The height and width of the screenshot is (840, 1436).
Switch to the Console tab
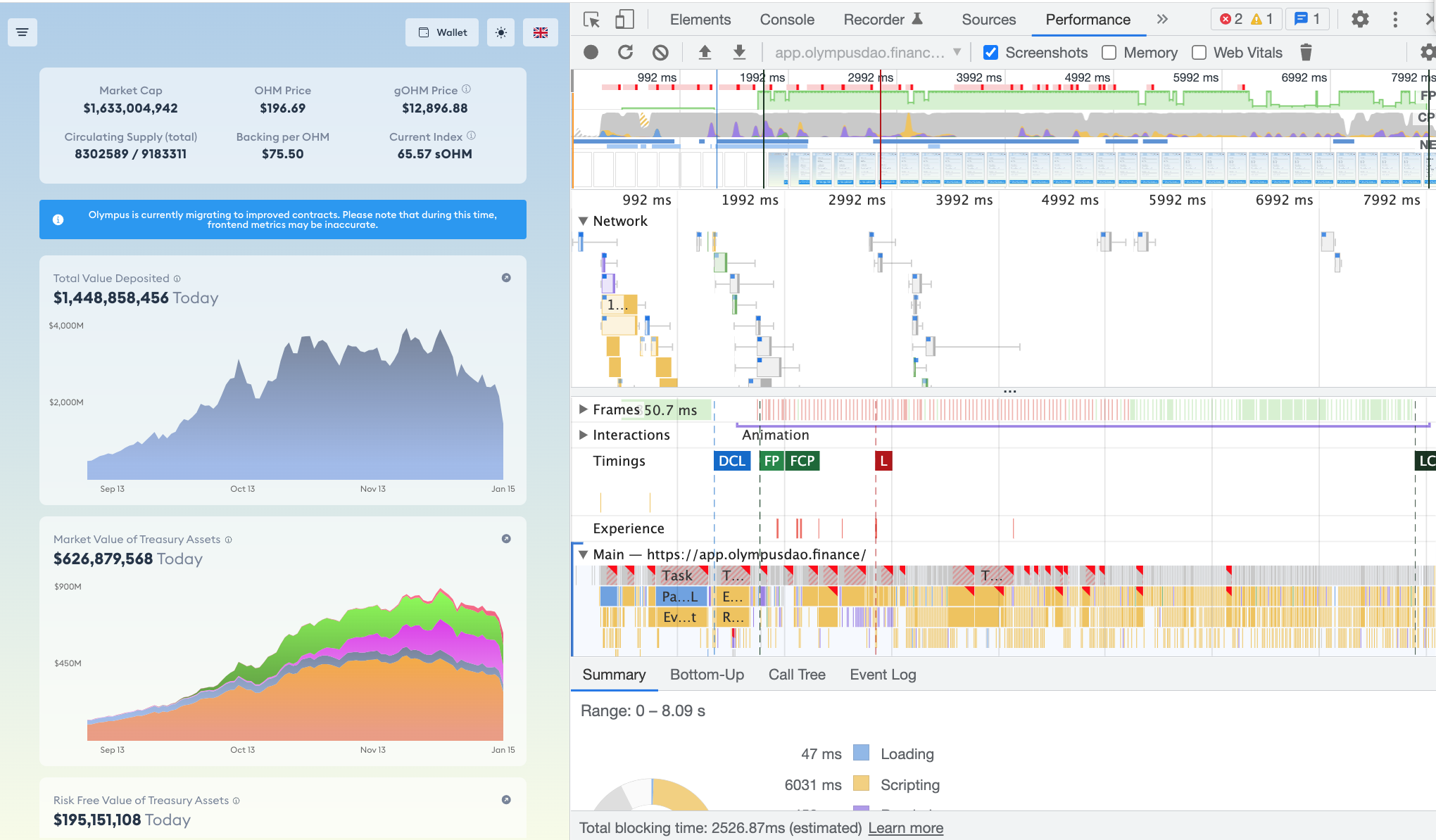[x=786, y=19]
